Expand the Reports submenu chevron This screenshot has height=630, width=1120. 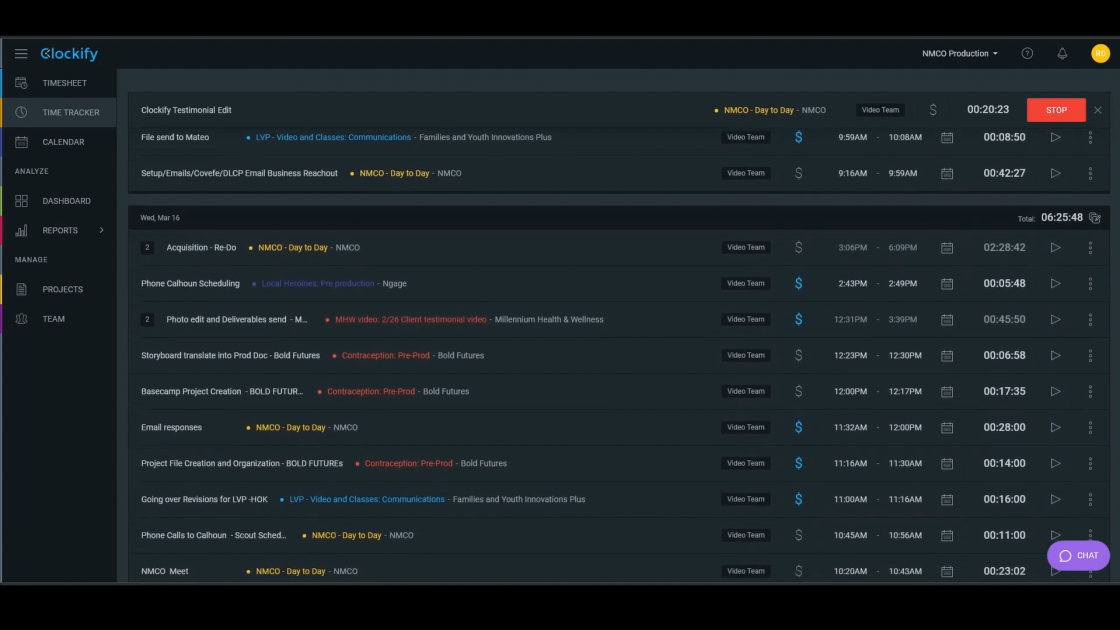coord(101,230)
